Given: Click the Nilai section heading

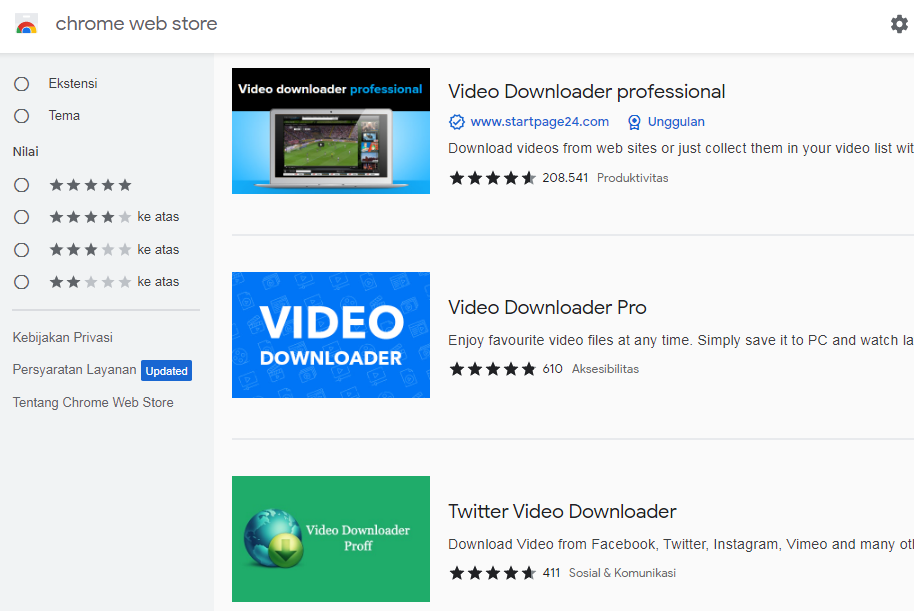Looking at the screenshot, I should click(26, 152).
